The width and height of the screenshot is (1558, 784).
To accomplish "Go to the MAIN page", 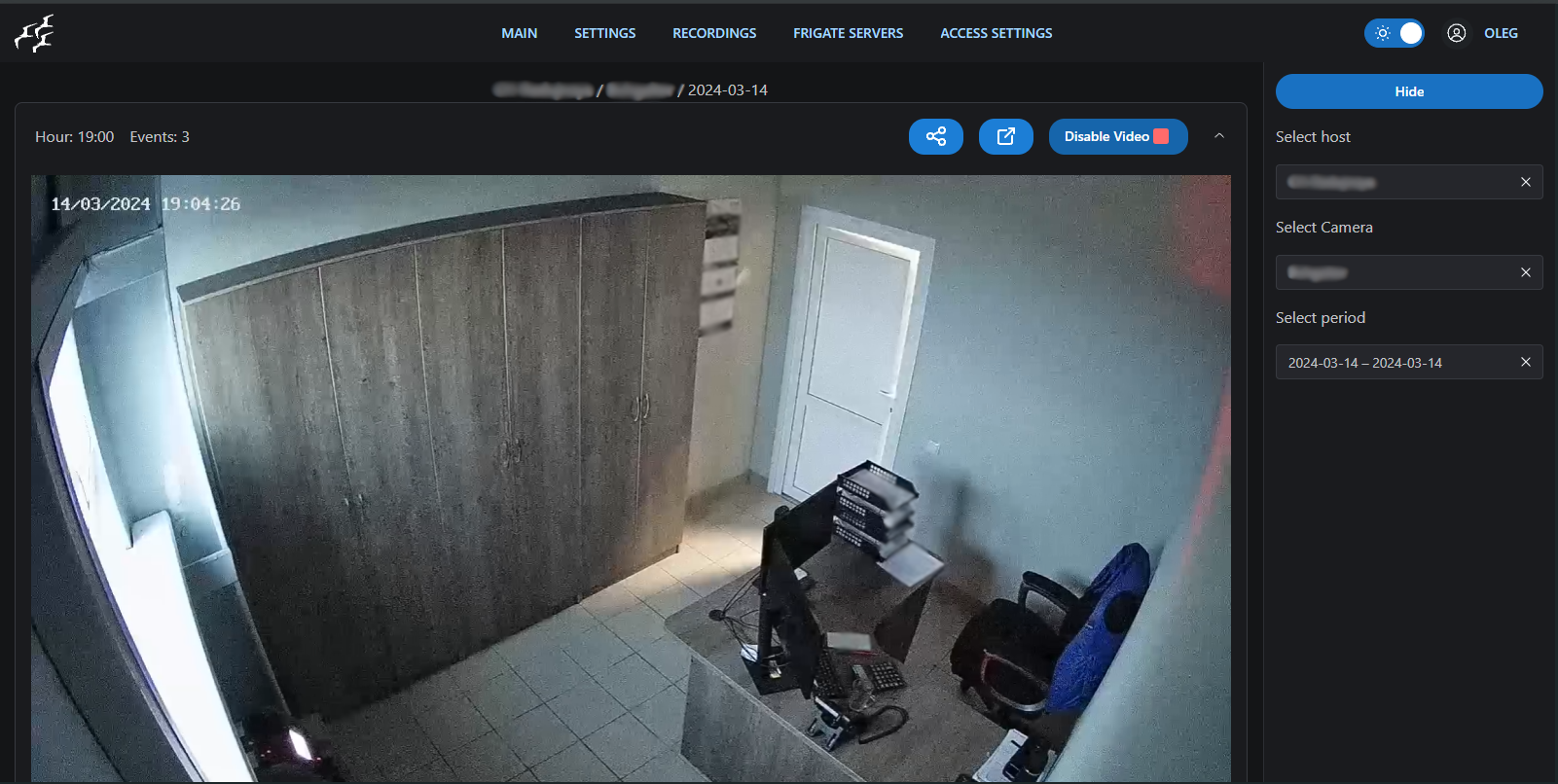I will [519, 33].
